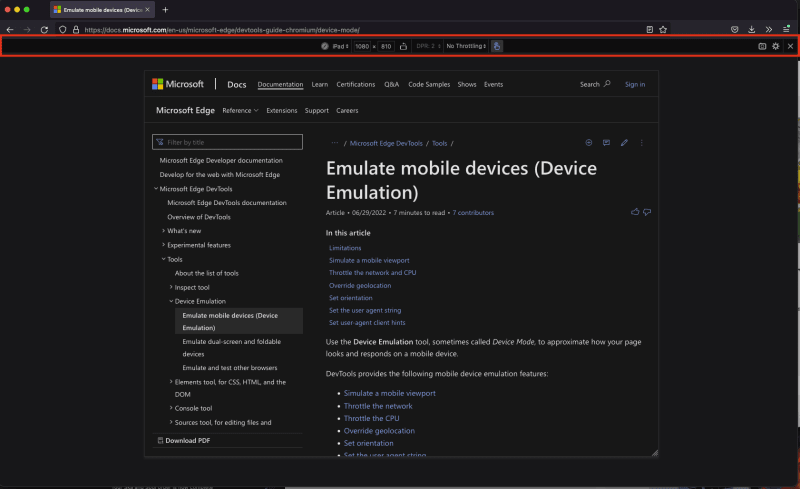Open the article more options vertical dots

point(642,143)
